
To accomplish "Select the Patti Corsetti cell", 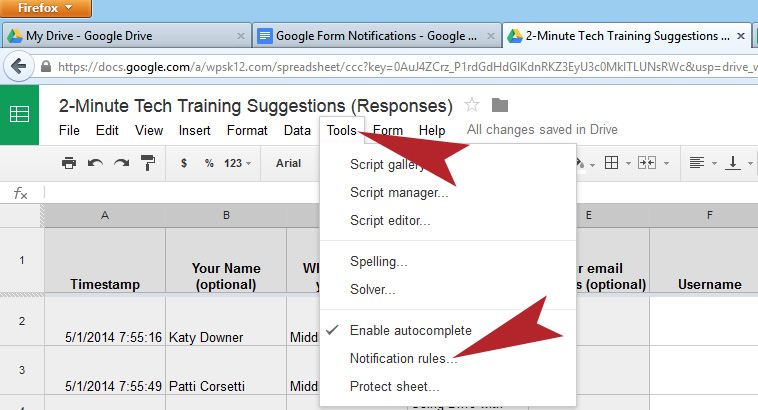I will pos(226,370).
